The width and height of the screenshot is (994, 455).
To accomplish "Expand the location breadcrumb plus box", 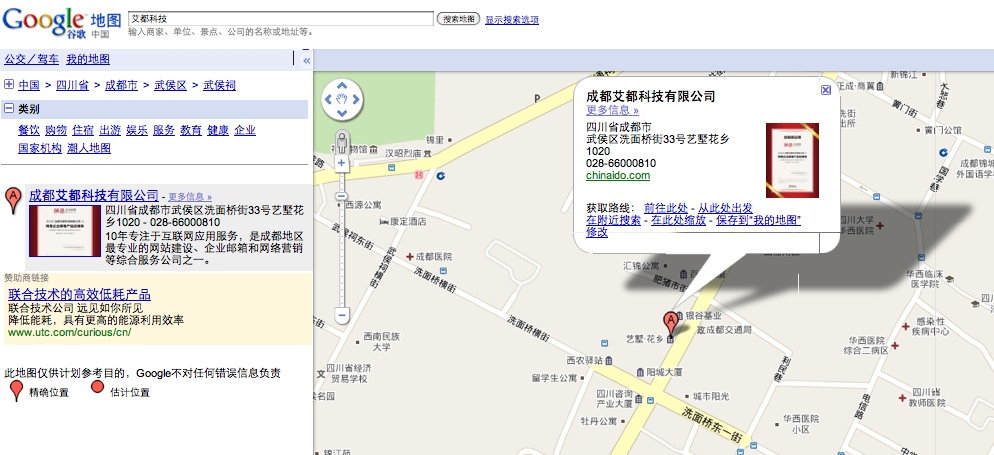I will pos(9,85).
